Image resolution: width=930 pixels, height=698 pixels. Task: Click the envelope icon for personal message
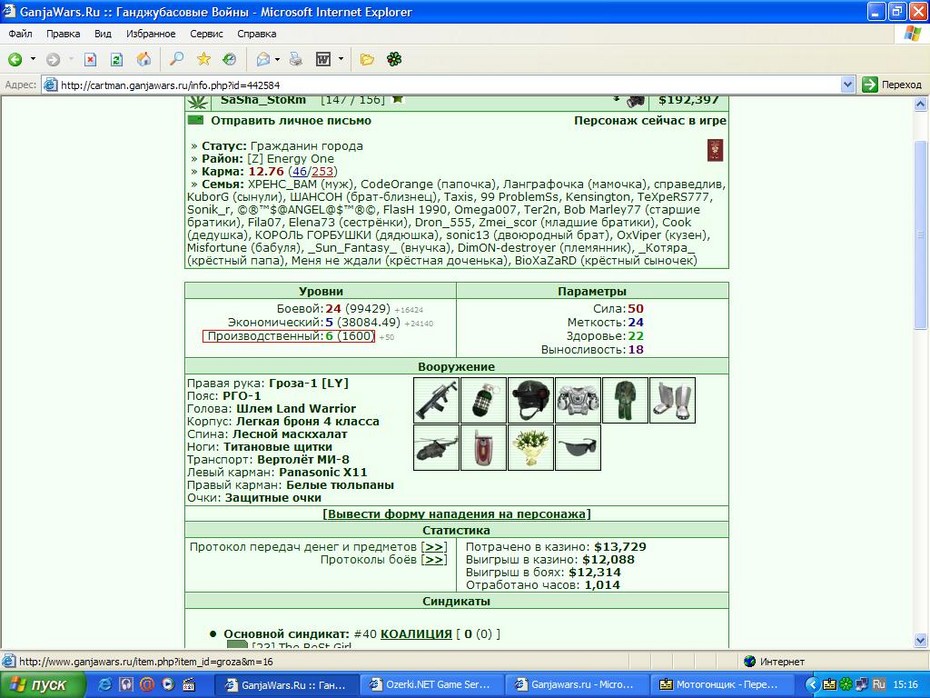click(195, 120)
